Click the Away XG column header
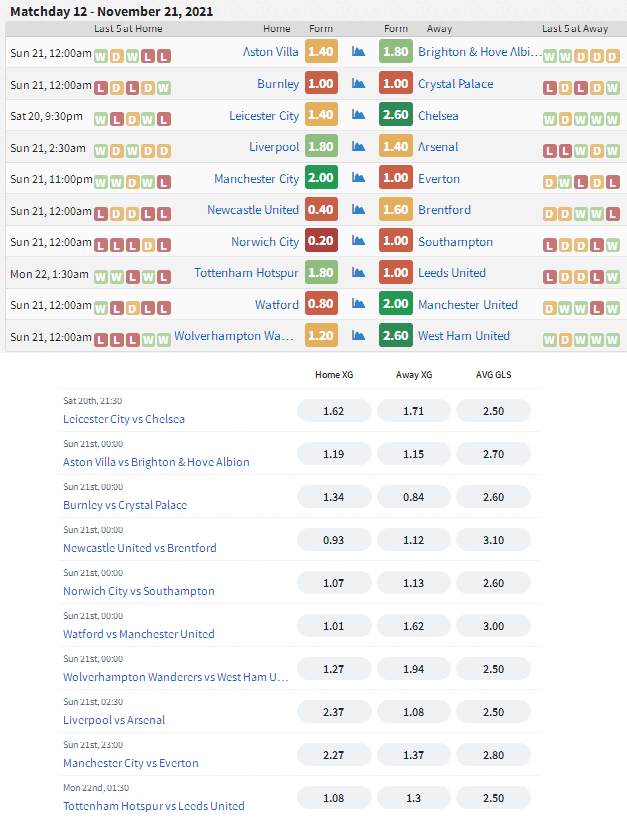The image size is (627, 820). 414,374
